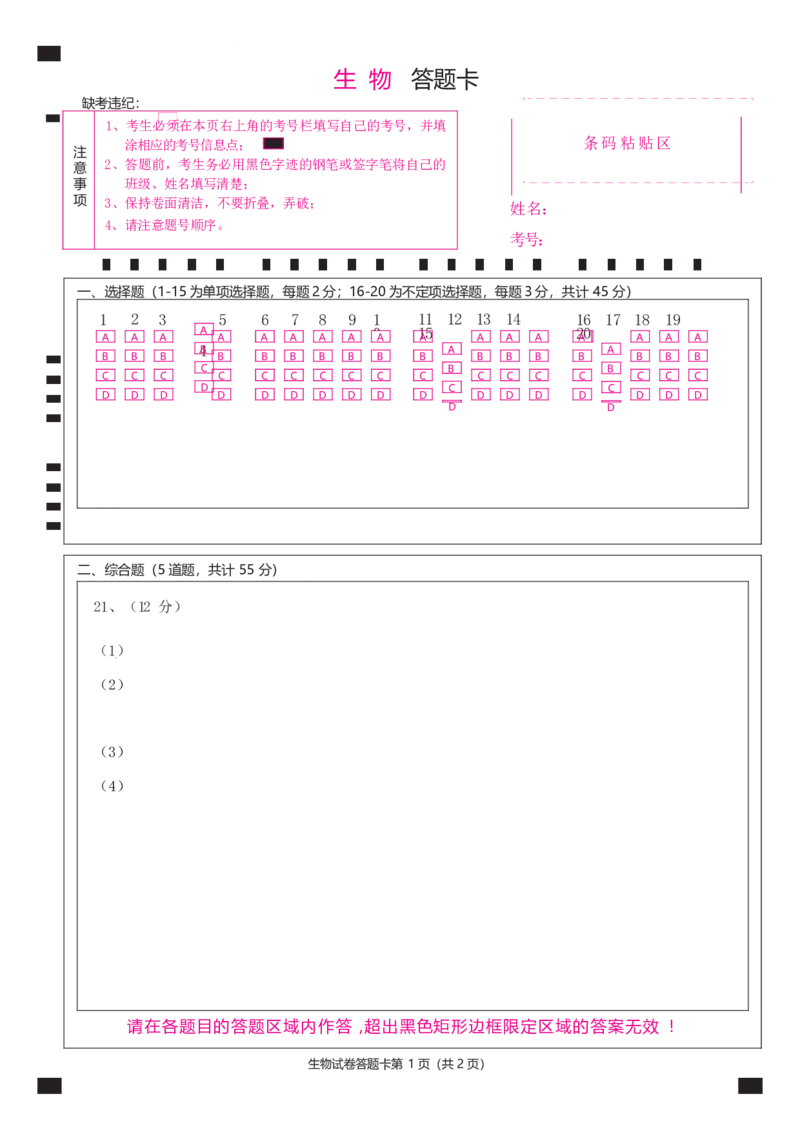This screenshot has height=1132, width=800.
Task: Fill the bottom-left bubble of the leftmost answer group
Action: tap(105, 394)
